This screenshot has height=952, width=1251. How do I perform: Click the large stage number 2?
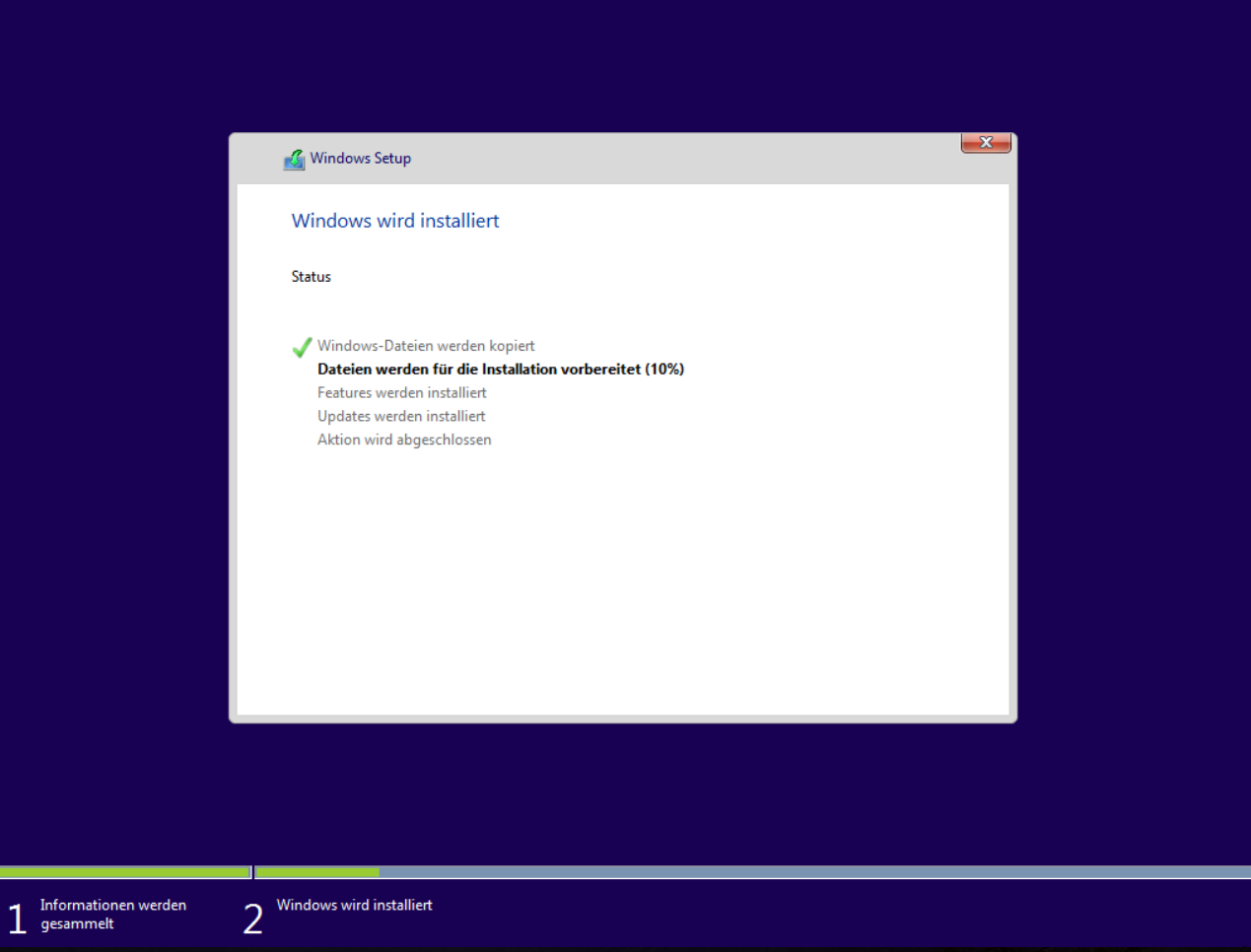[253, 918]
